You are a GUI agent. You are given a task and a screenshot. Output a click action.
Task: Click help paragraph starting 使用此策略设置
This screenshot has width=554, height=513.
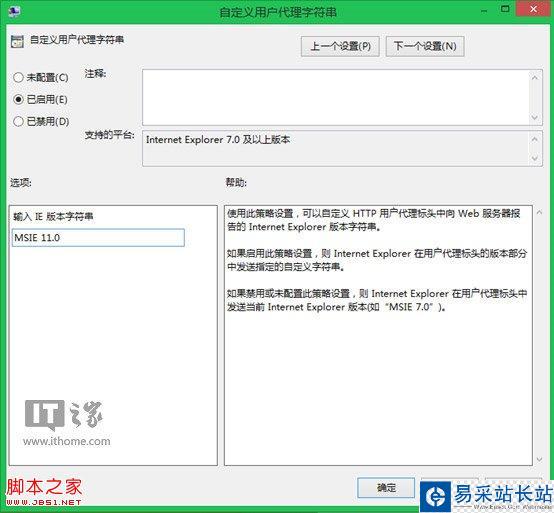click(x=373, y=220)
